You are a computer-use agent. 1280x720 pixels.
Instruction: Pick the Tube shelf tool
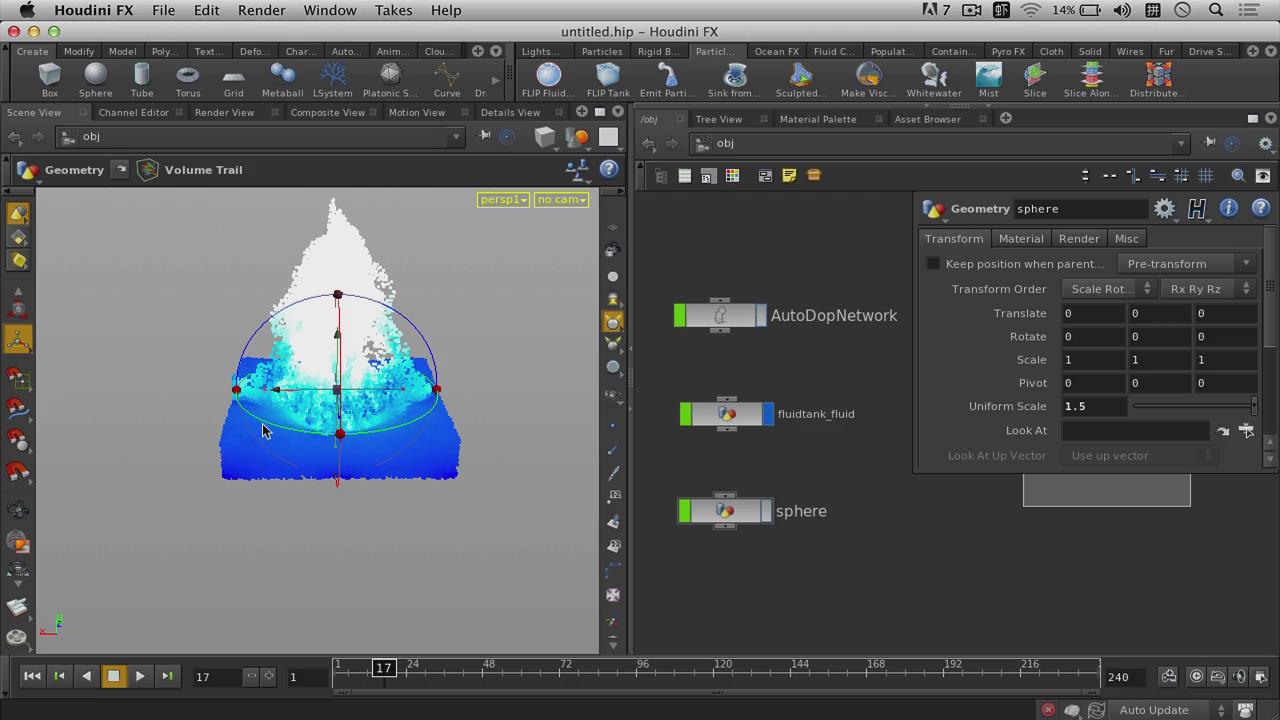141,80
